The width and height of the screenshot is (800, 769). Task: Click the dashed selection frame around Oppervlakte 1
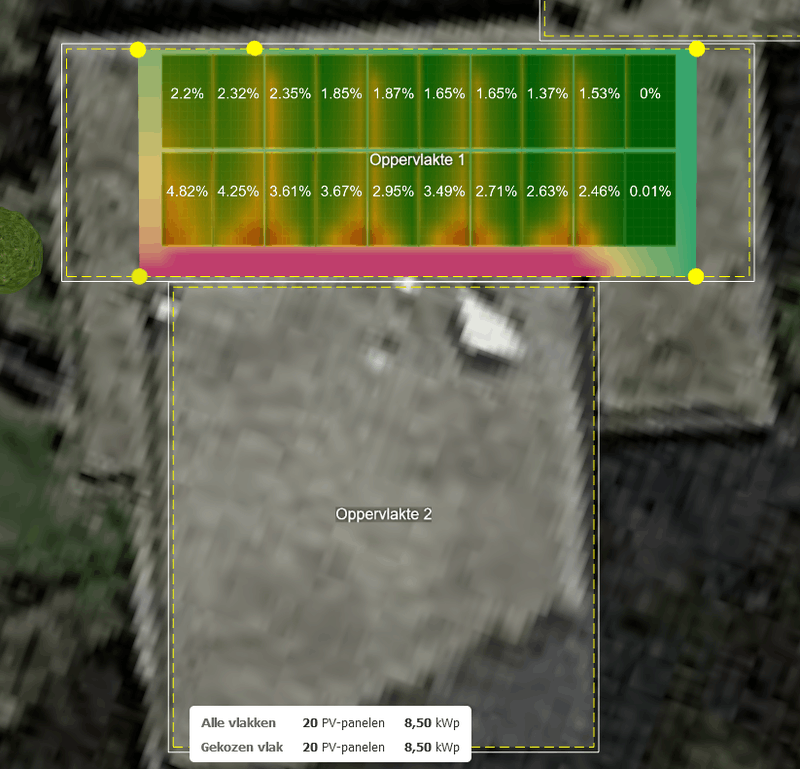click(x=67, y=160)
